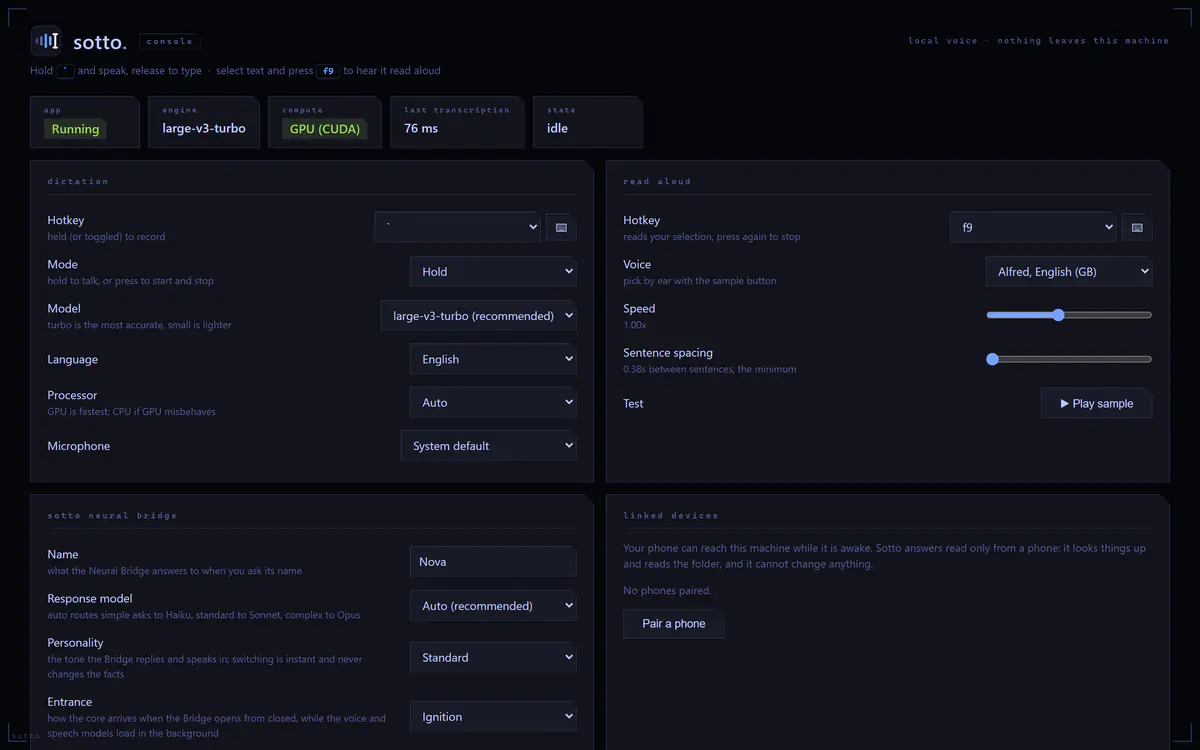
Task: Click the keyboard capture icon for Read aloud hotkey
Action: coord(1137,228)
